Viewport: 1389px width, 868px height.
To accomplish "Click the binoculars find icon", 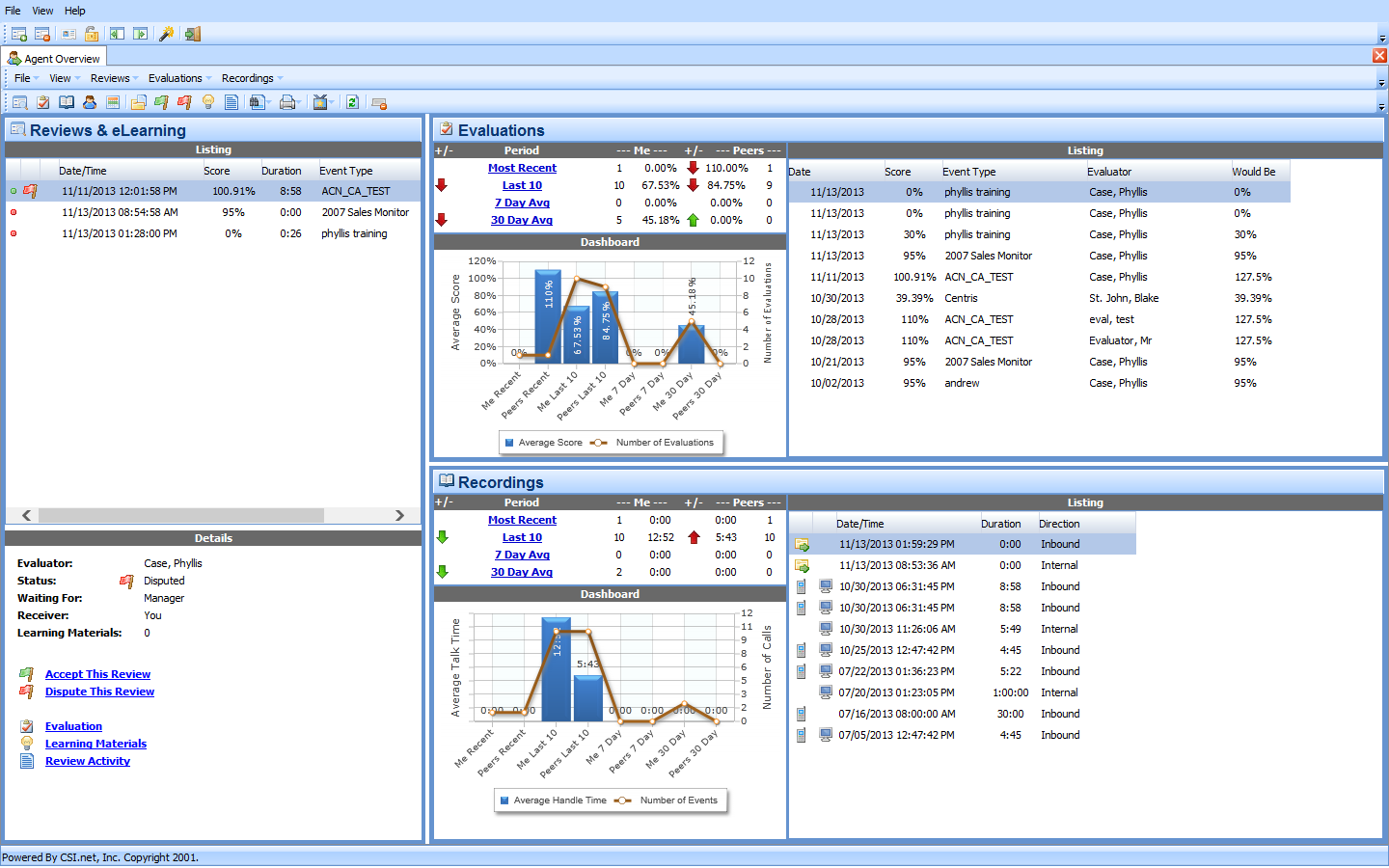I will (x=256, y=102).
